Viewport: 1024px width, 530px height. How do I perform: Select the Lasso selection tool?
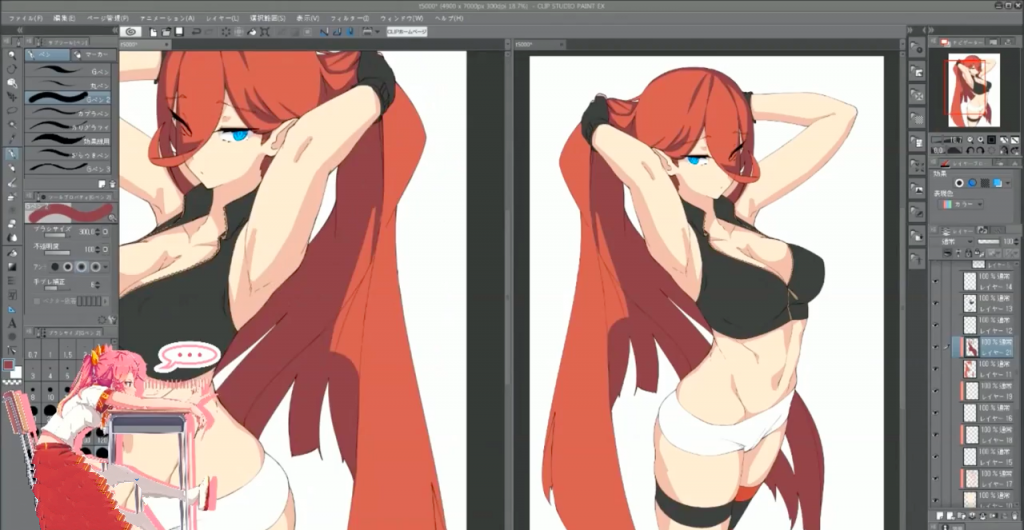12,110
